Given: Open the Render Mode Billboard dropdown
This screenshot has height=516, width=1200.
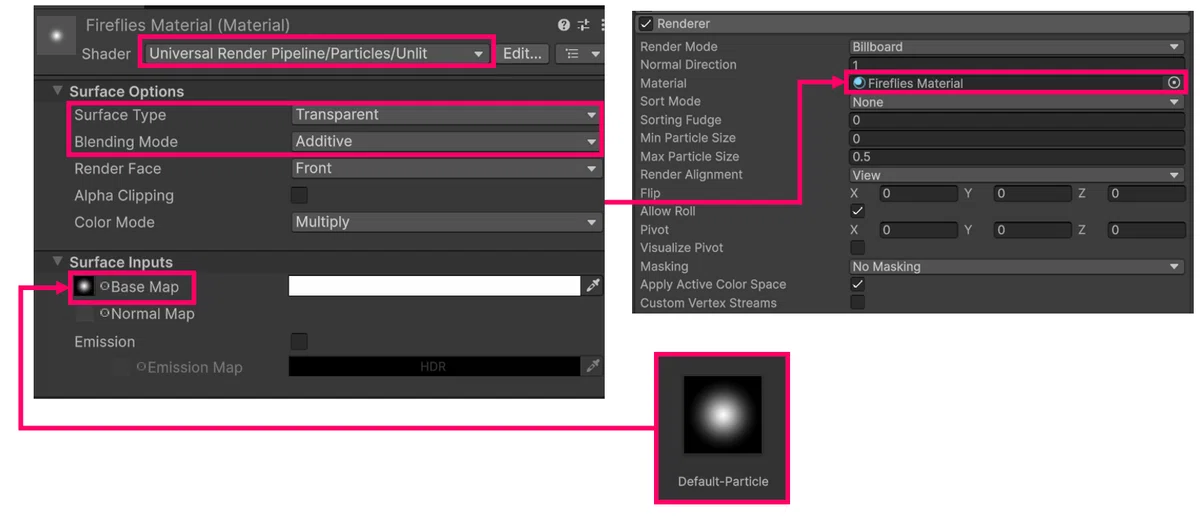Looking at the screenshot, I should 1016,46.
